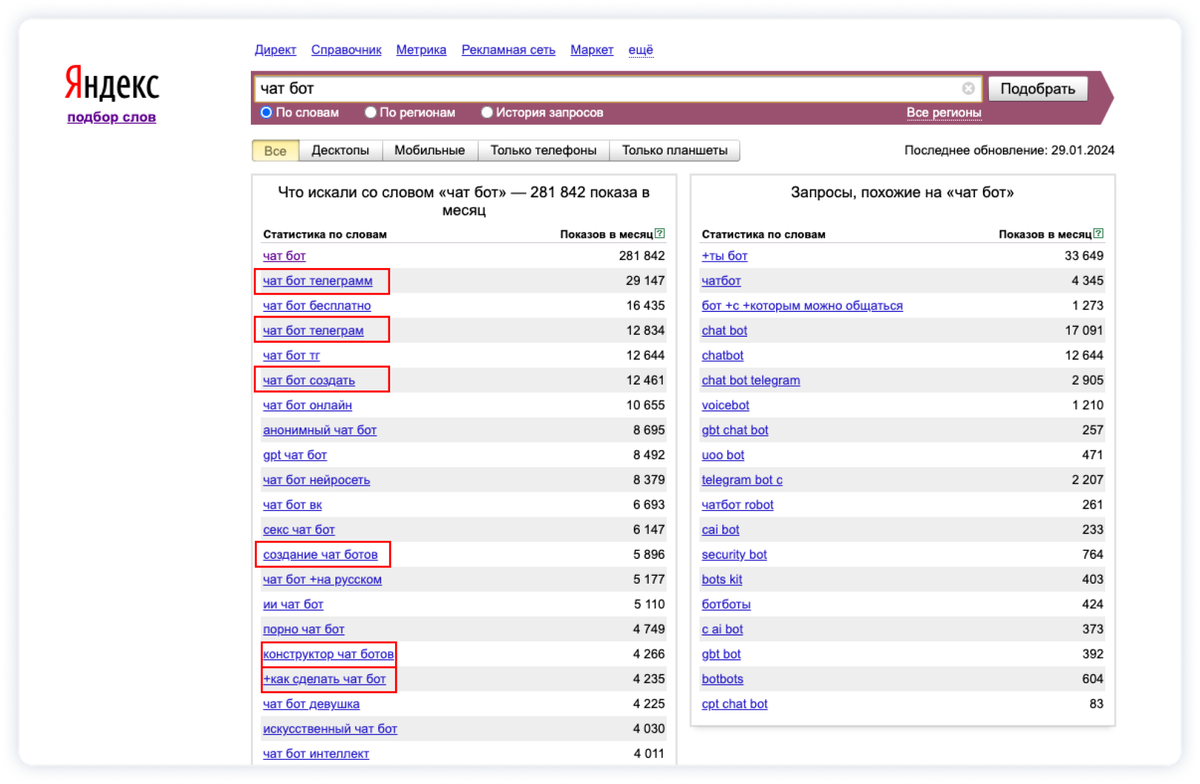Open the 'чат бот' query link

pyautogui.click(x=284, y=256)
